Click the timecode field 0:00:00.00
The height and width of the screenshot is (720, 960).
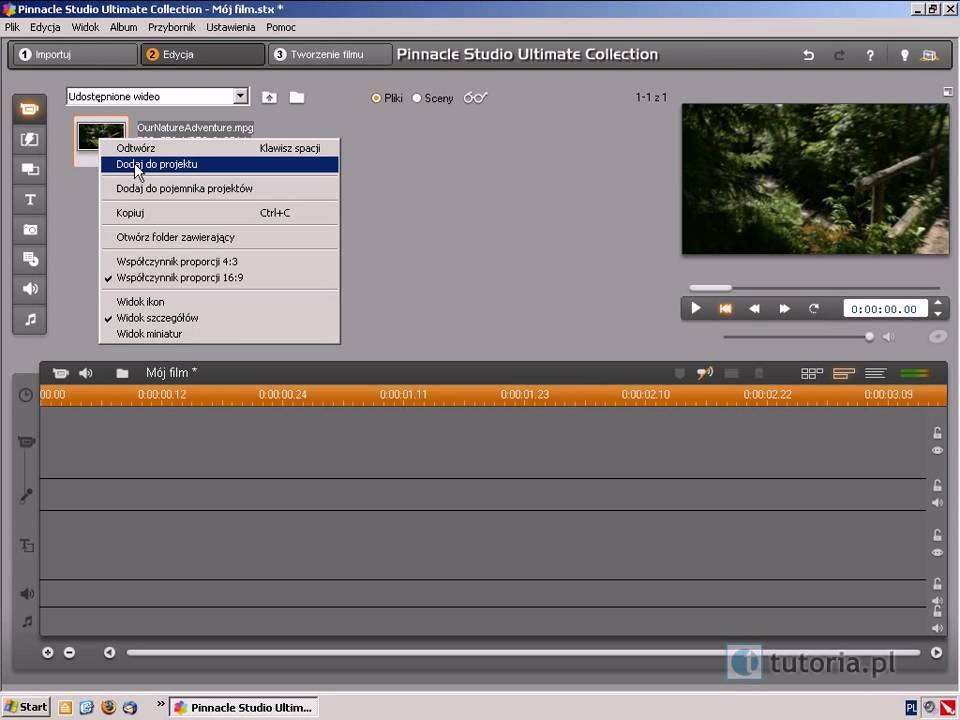point(884,309)
